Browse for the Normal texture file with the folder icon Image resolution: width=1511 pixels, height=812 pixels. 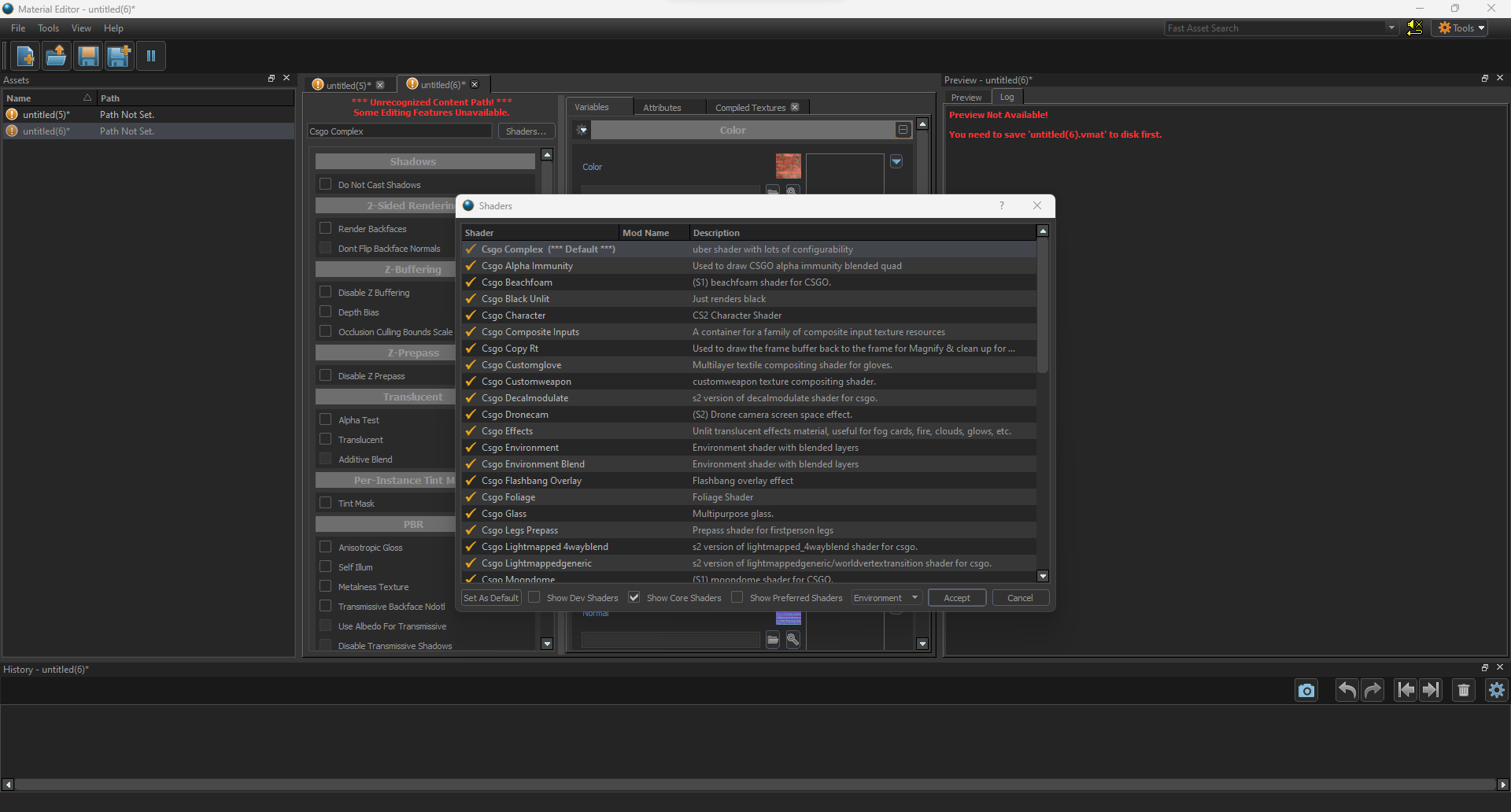click(773, 640)
